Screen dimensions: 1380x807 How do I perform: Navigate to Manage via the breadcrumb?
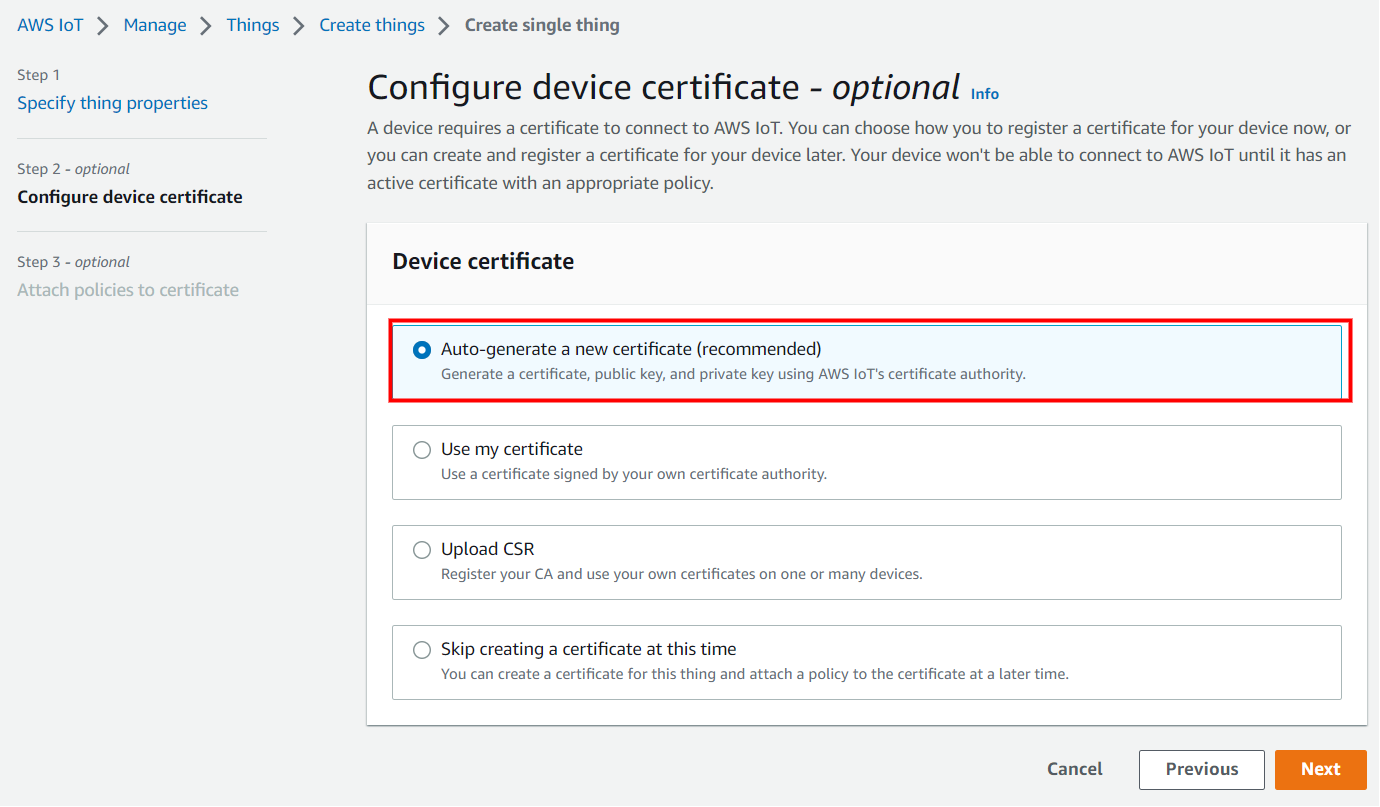pyautogui.click(x=154, y=24)
